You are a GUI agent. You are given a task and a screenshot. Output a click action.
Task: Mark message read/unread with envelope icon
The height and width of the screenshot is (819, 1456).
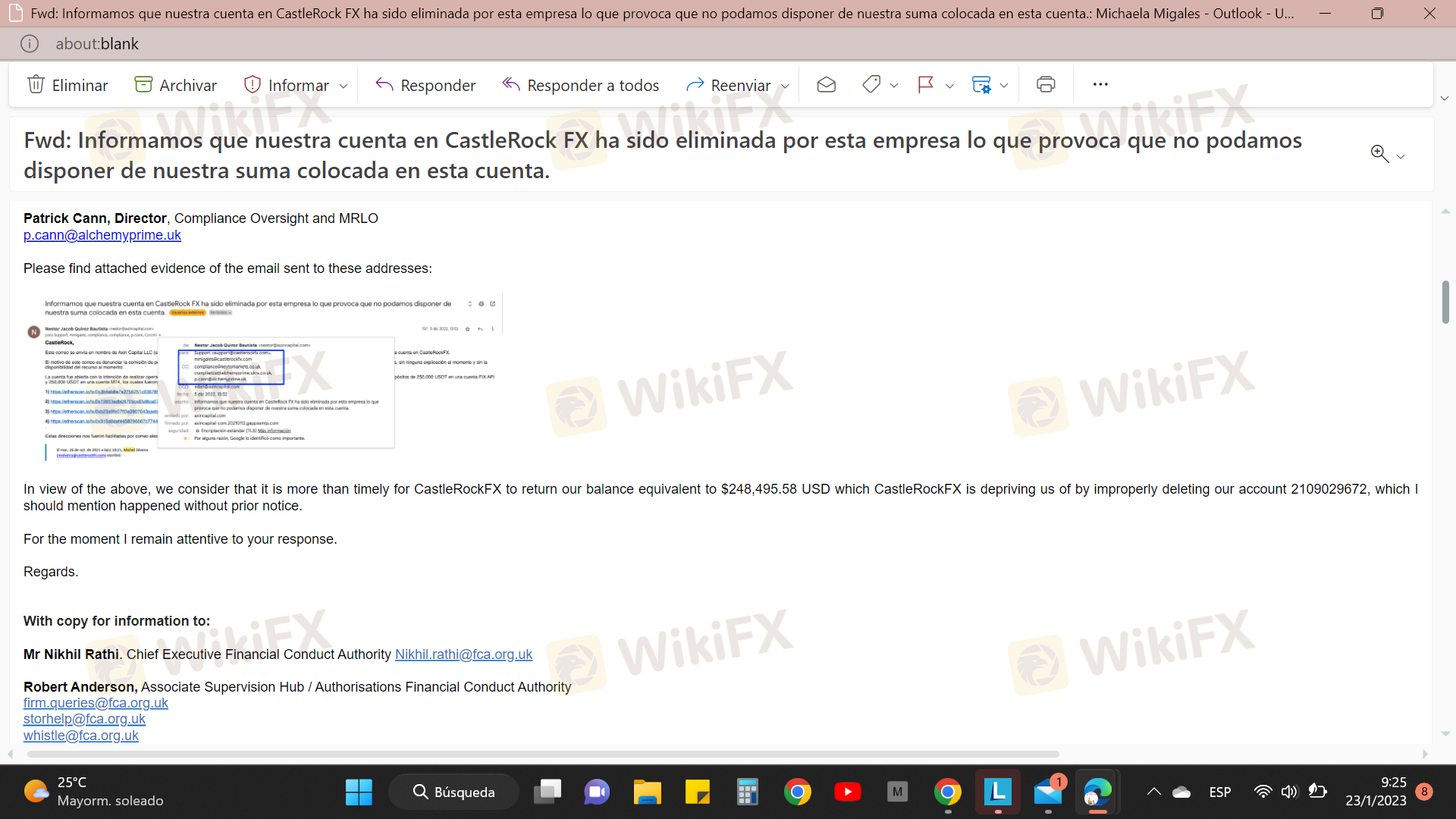pyautogui.click(x=827, y=84)
